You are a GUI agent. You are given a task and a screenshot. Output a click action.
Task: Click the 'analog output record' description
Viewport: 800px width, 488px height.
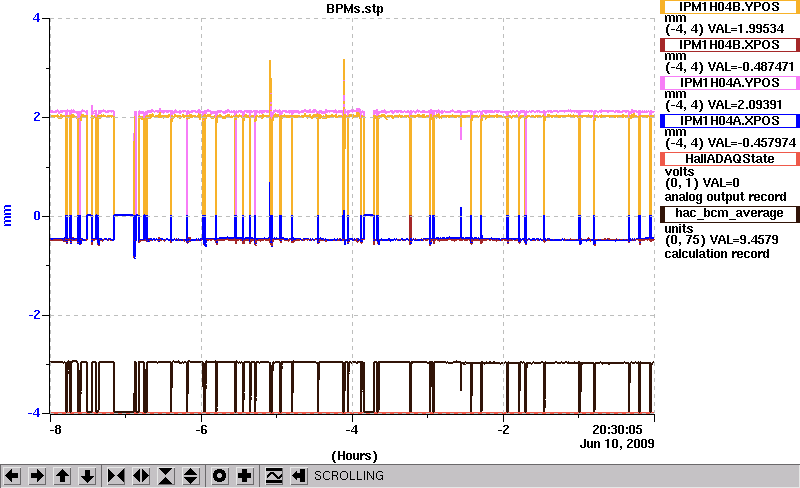(725, 197)
